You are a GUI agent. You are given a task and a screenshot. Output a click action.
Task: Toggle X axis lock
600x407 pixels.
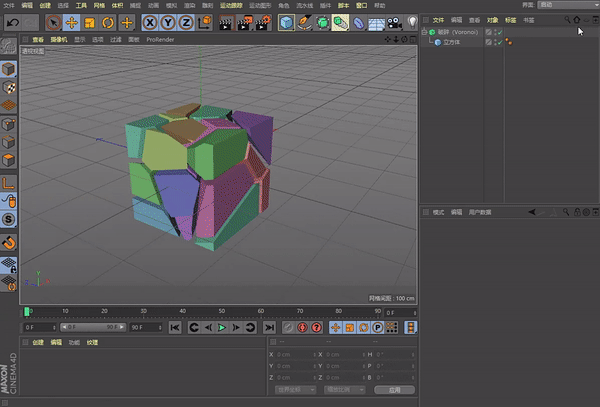click(x=150, y=23)
